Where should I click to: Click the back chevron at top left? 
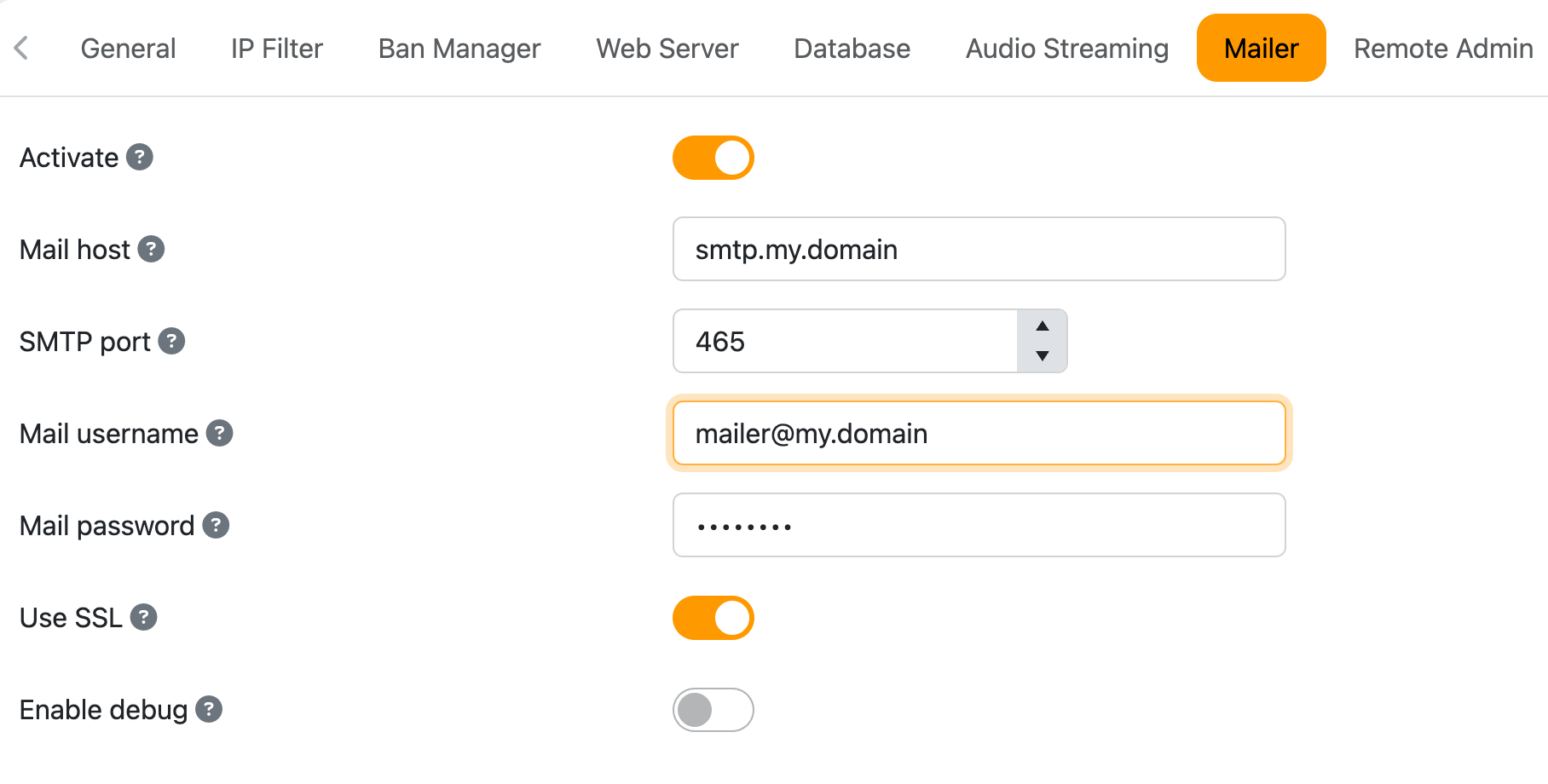pos(20,48)
